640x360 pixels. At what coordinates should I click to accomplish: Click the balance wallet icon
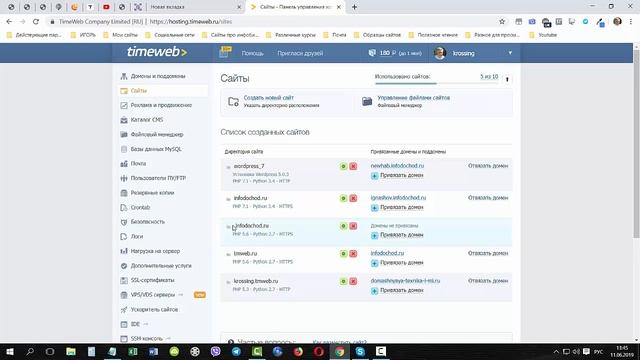point(372,53)
